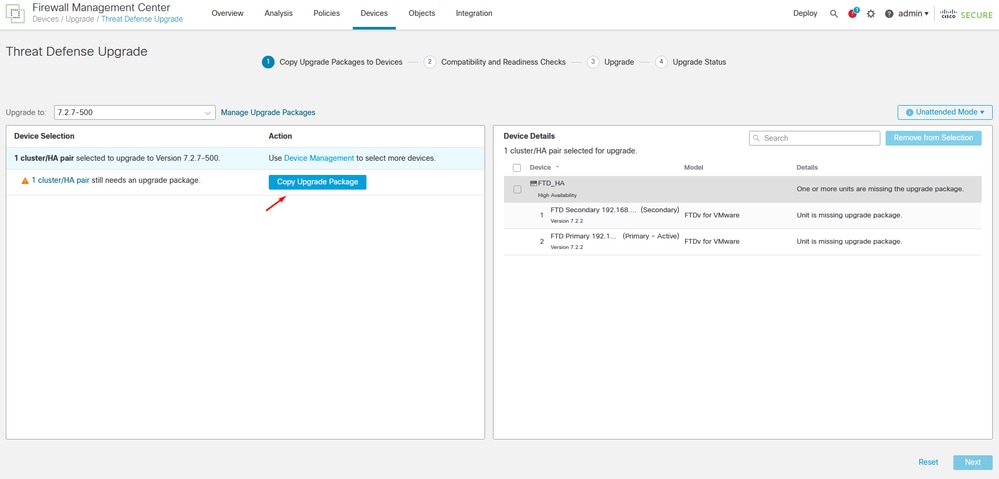999x479 pixels.
Task: Open the help question mark icon
Action: coord(889,13)
